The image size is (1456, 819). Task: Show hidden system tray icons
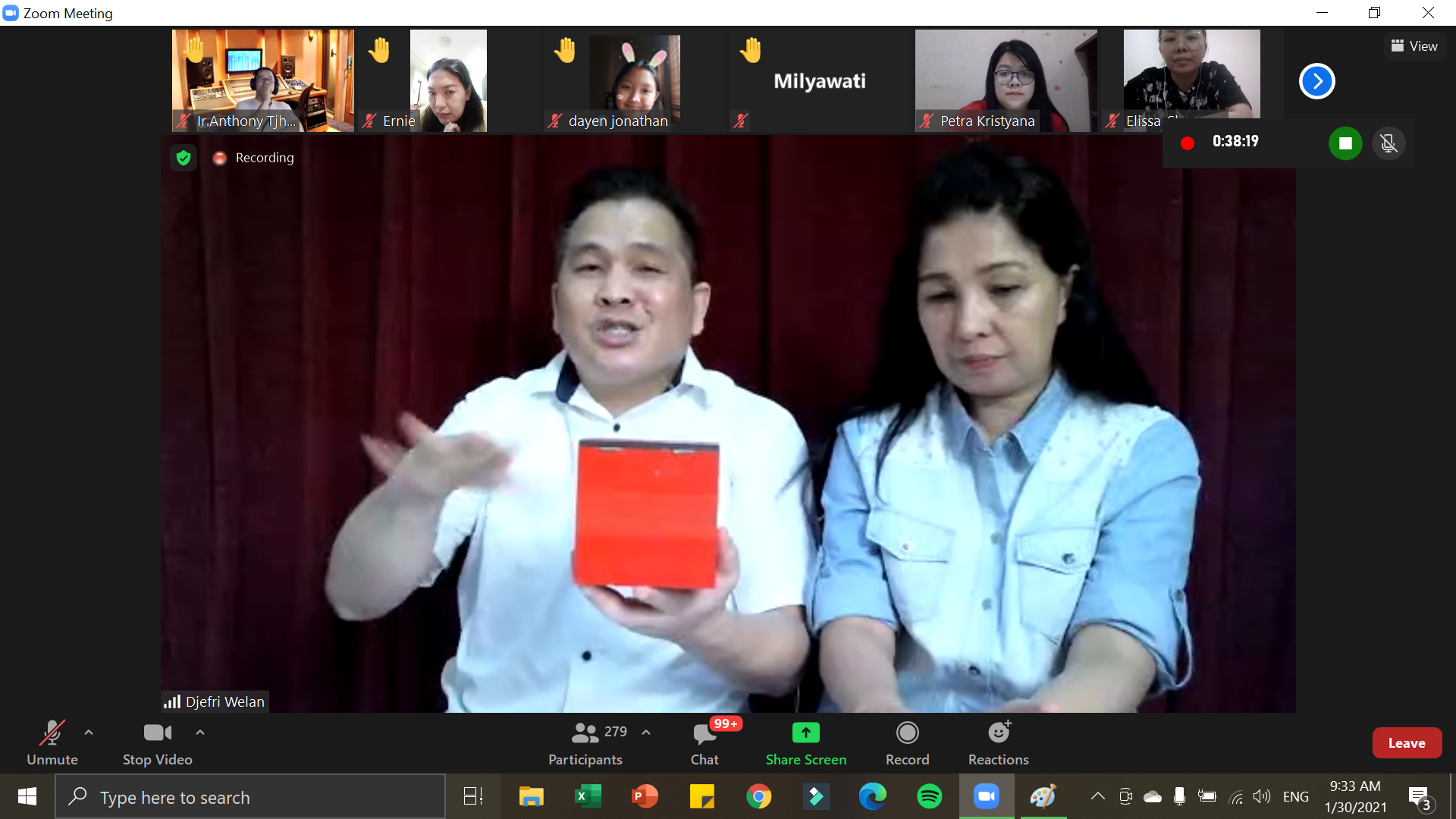pyautogui.click(x=1097, y=796)
